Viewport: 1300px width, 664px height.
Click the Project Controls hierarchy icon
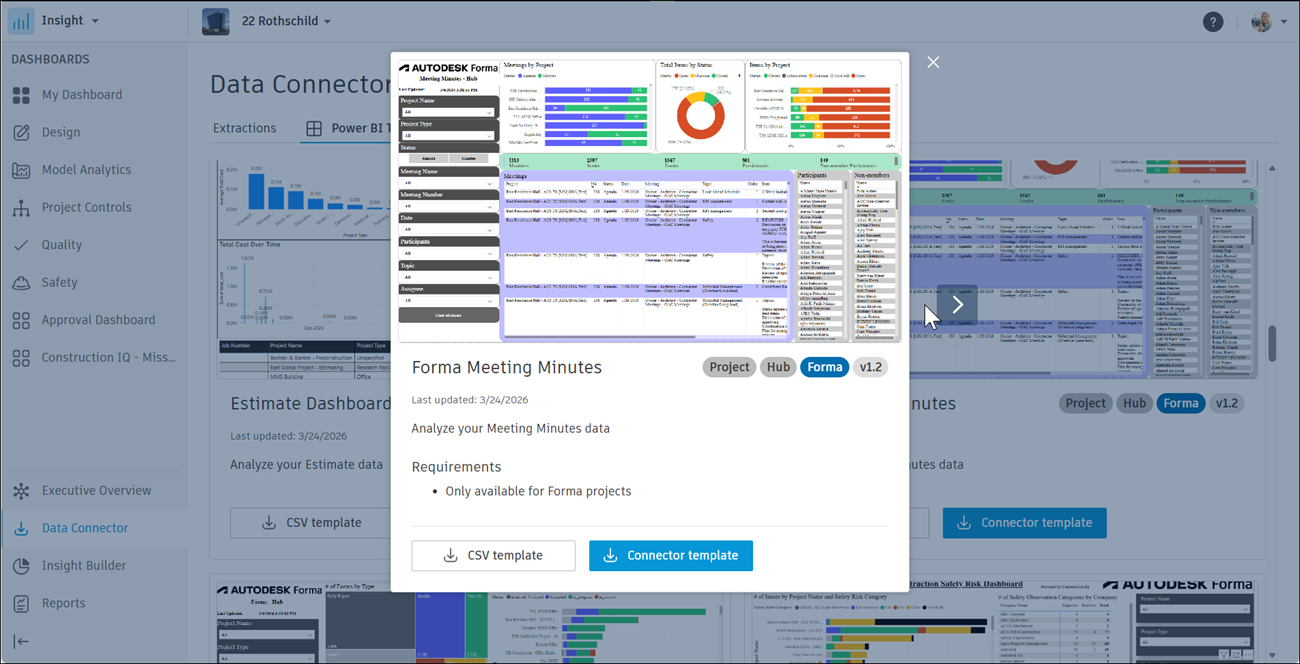pyautogui.click(x=21, y=207)
